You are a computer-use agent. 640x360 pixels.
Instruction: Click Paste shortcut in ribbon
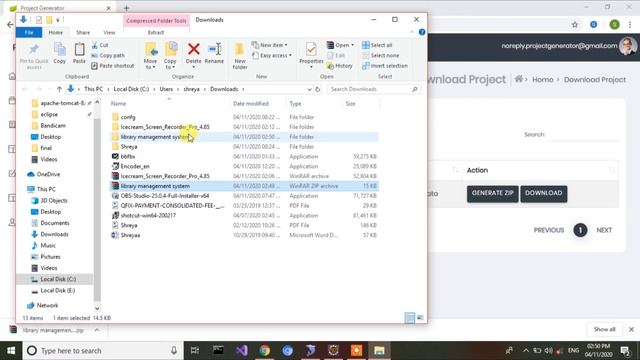point(112,65)
